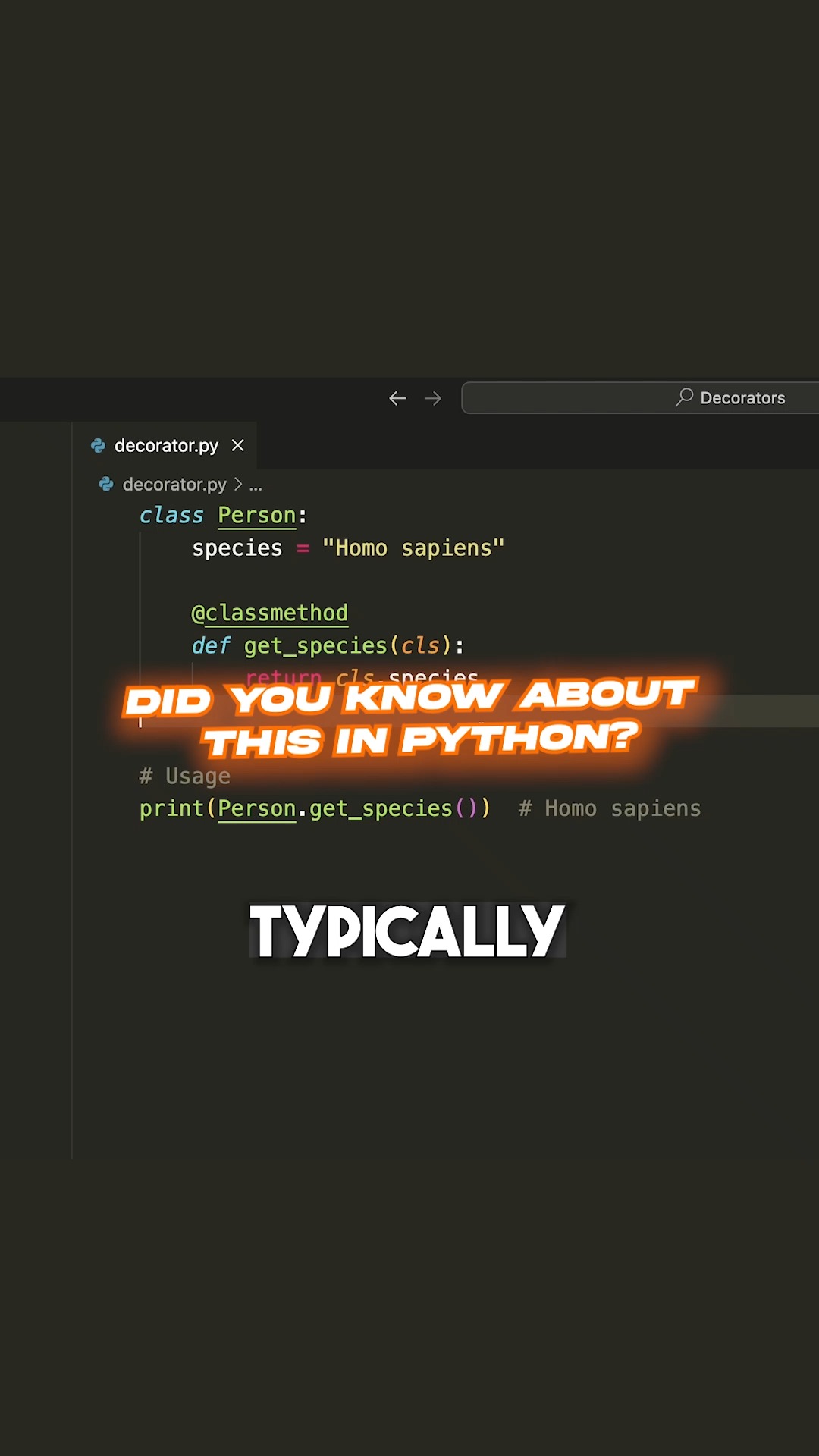Click the # Usage comment line

coord(184,776)
